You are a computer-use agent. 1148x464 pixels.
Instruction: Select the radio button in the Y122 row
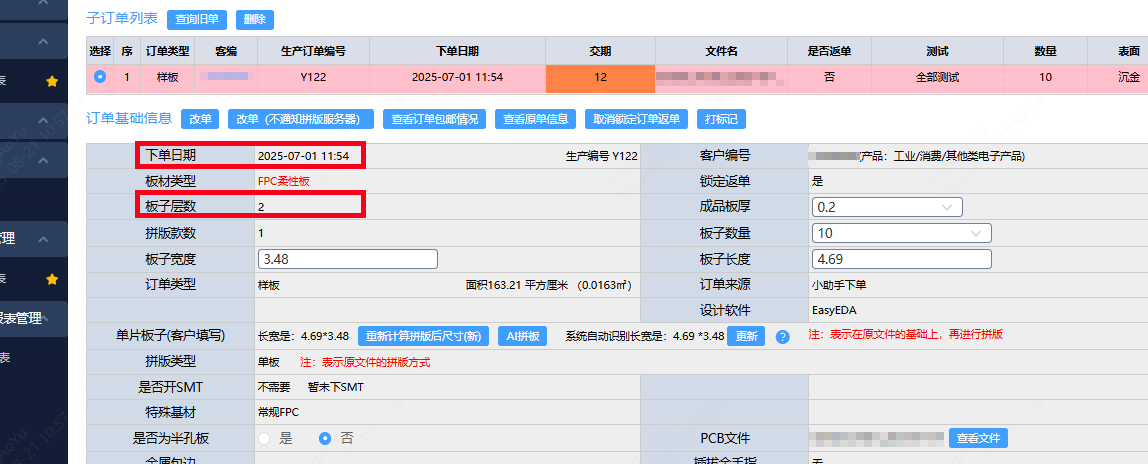[x=100, y=76]
